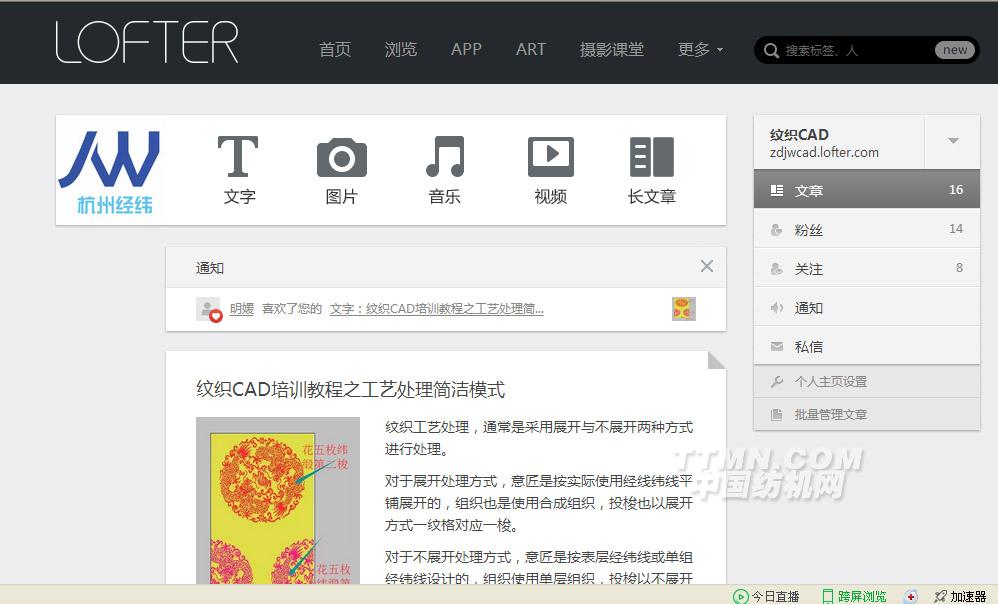Click the search magnifier icon
This screenshot has width=998, height=604.
[x=771, y=50]
